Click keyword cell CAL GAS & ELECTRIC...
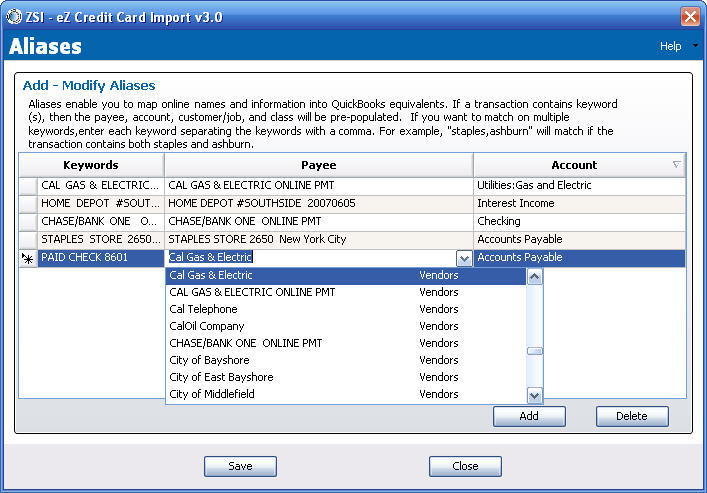 [101, 186]
